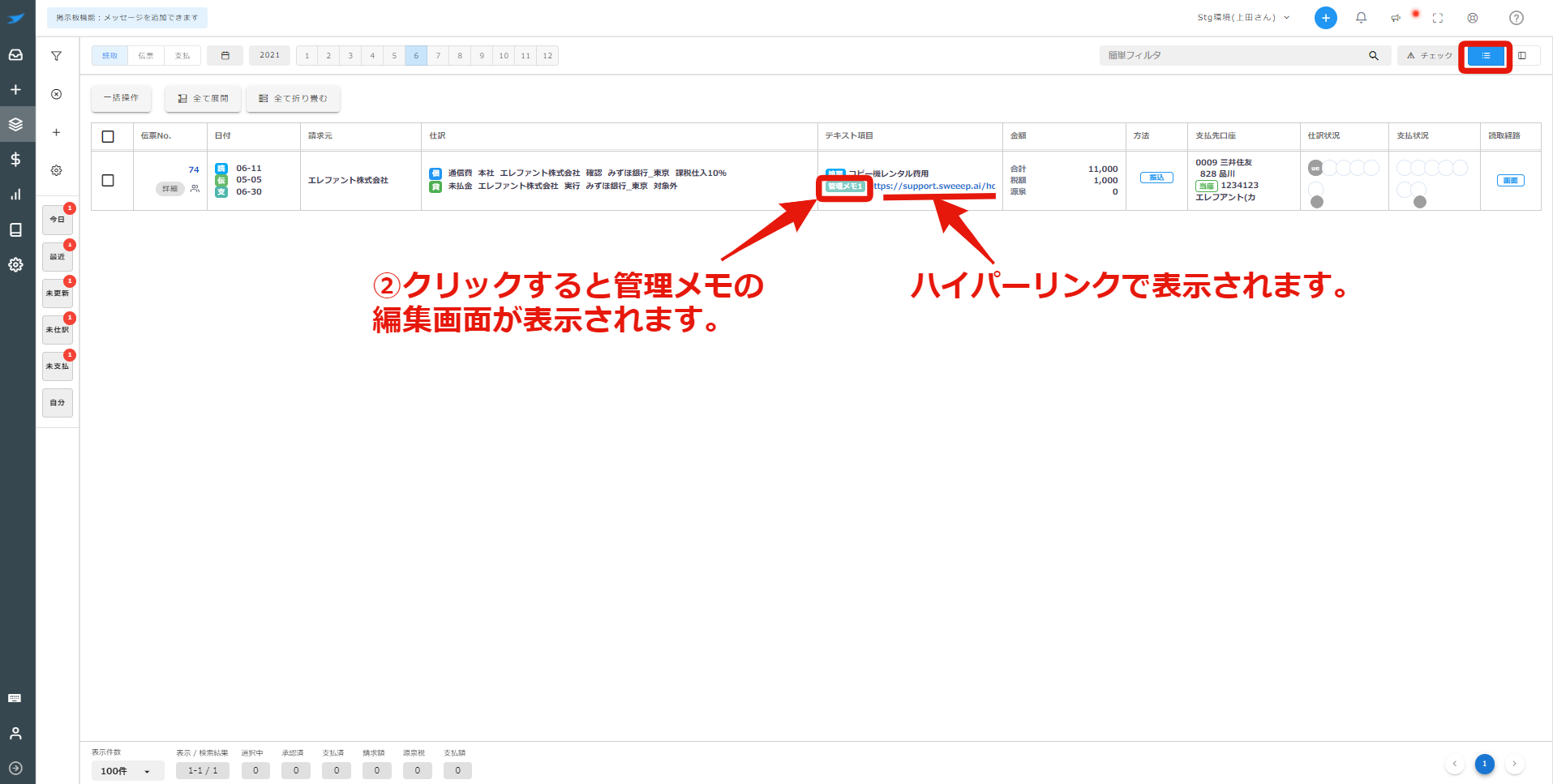Open the book icon in sidebar
The height and width of the screenshot is (784, 1553).
point(15,229)
